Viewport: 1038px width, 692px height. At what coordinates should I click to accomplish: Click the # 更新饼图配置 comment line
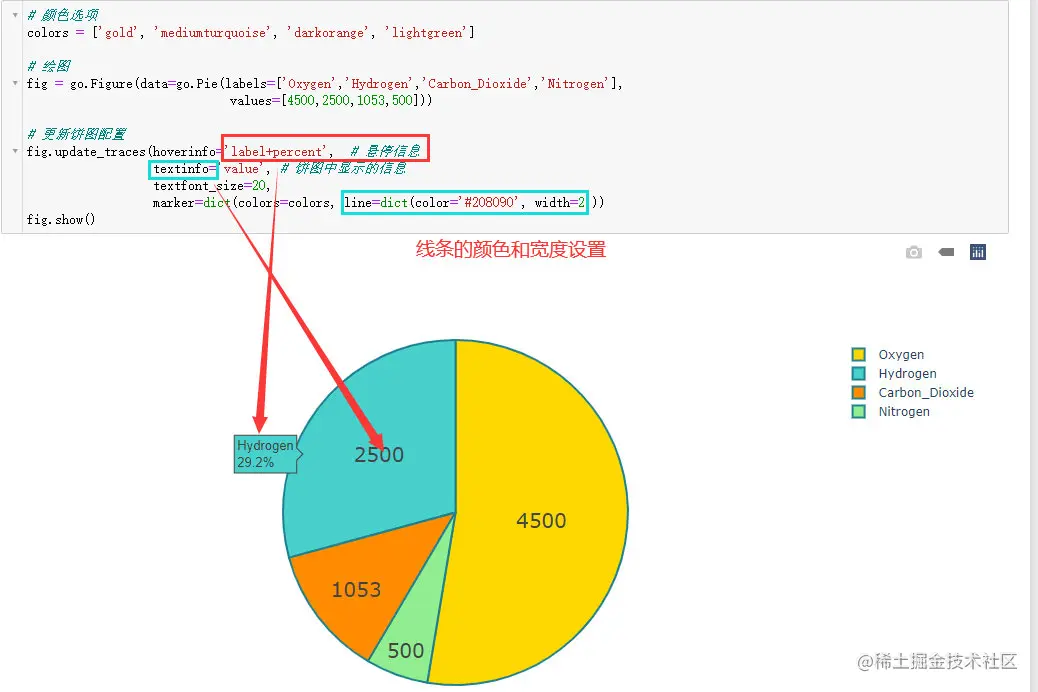(x=76, y=134)
